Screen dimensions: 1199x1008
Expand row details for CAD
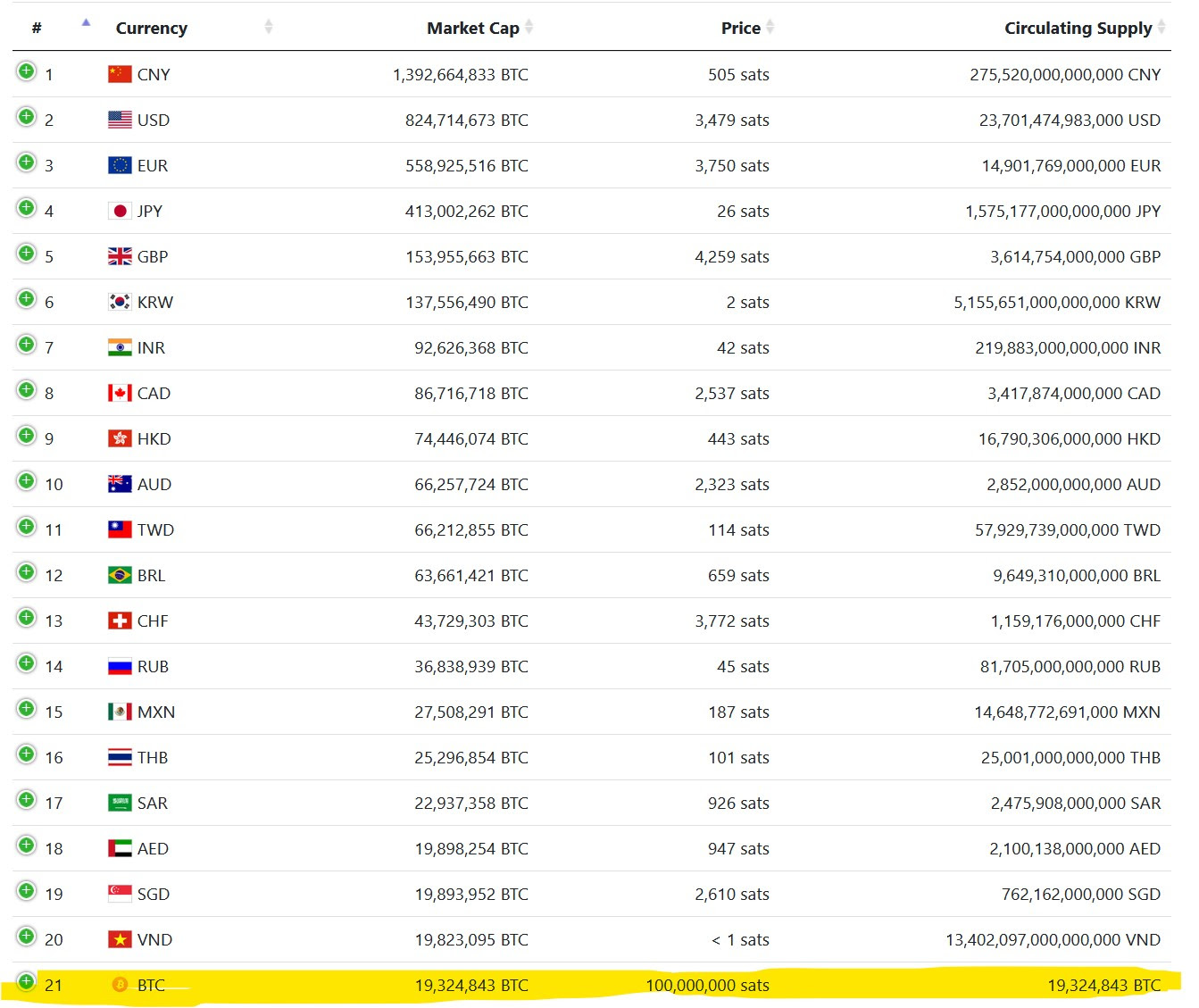27,390
